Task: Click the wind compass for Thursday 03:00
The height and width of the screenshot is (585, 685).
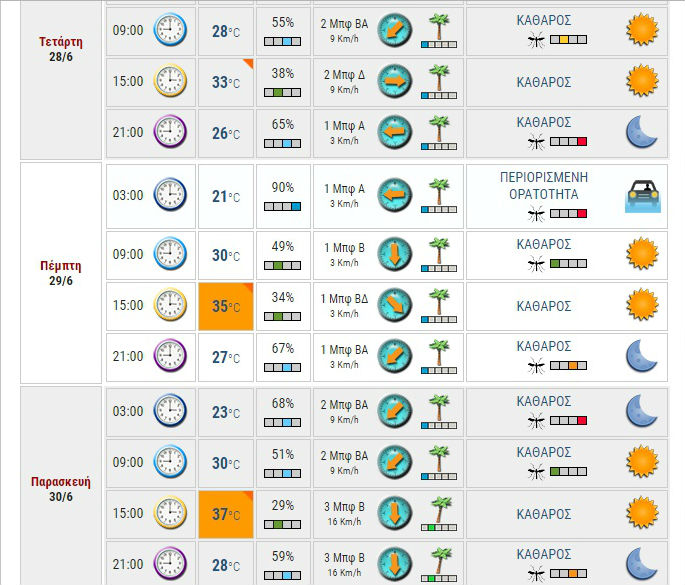Action: click(x=394, y=195)
